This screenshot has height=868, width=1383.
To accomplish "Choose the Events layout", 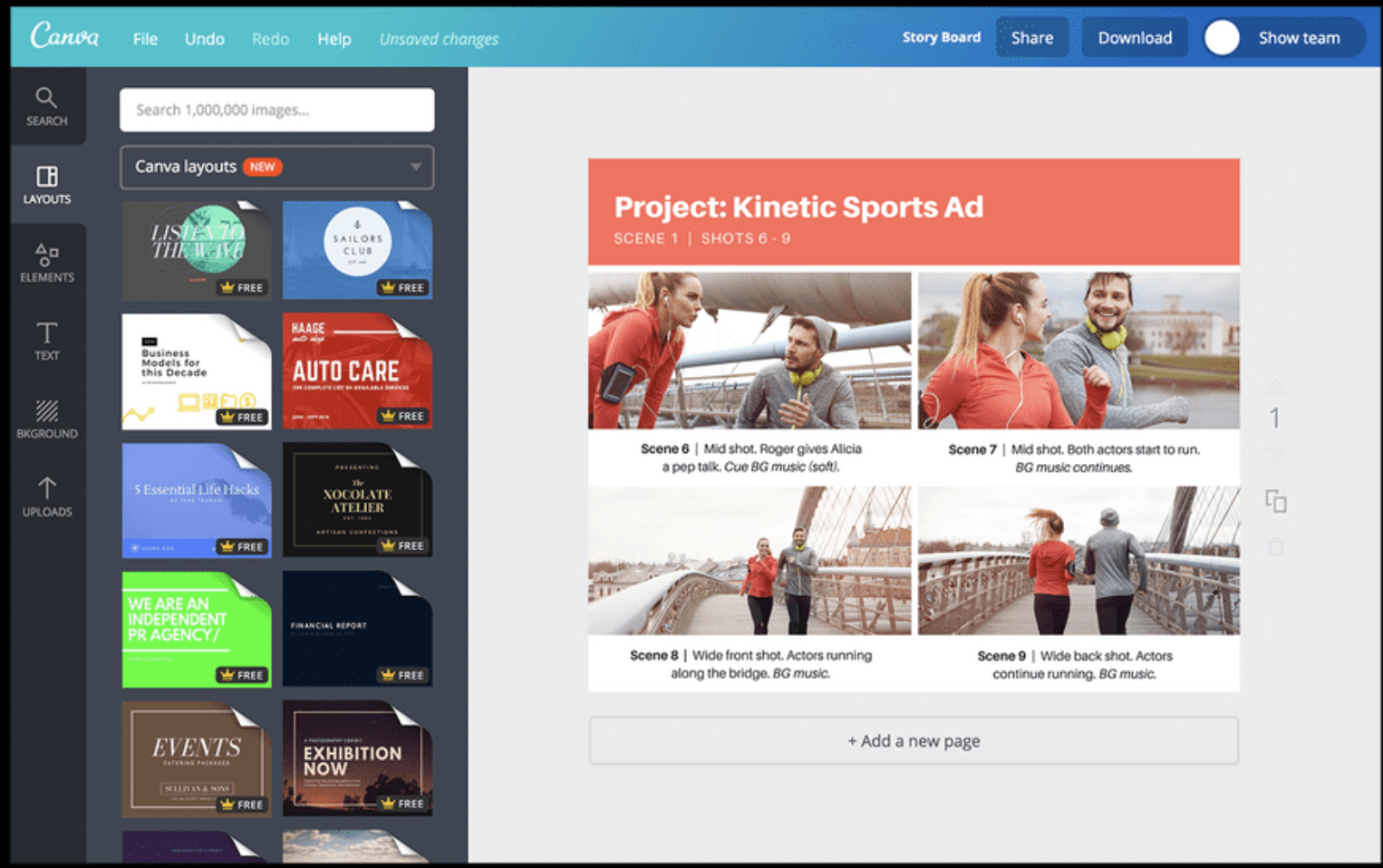I will [197, 758].
